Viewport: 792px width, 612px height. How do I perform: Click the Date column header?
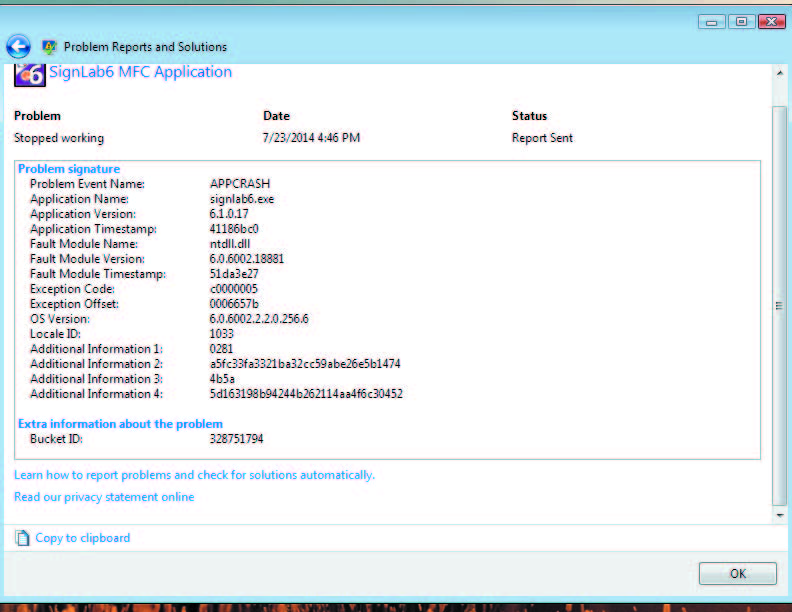point(276,116)
